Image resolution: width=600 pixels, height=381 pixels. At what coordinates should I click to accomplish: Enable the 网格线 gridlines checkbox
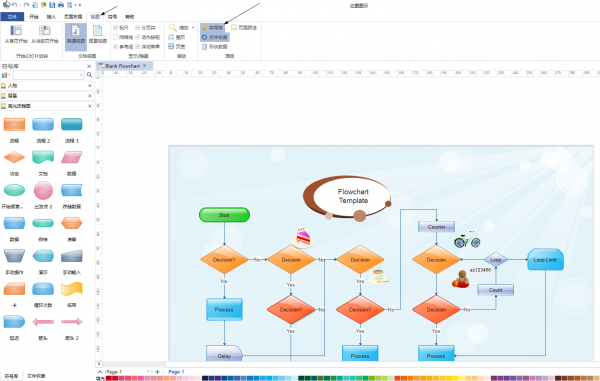[115, 37]
